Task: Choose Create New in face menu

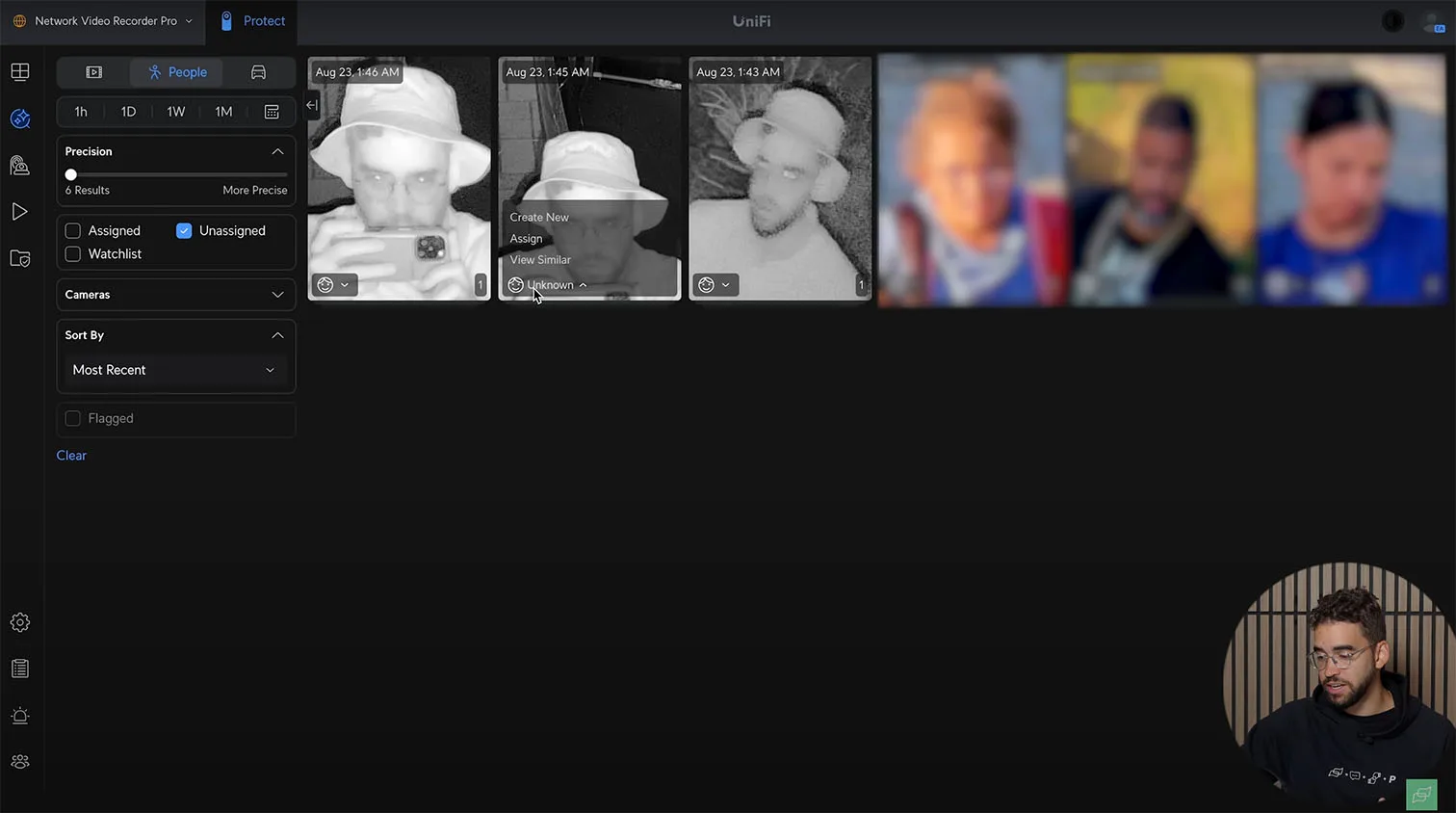Action: [539, 218]
